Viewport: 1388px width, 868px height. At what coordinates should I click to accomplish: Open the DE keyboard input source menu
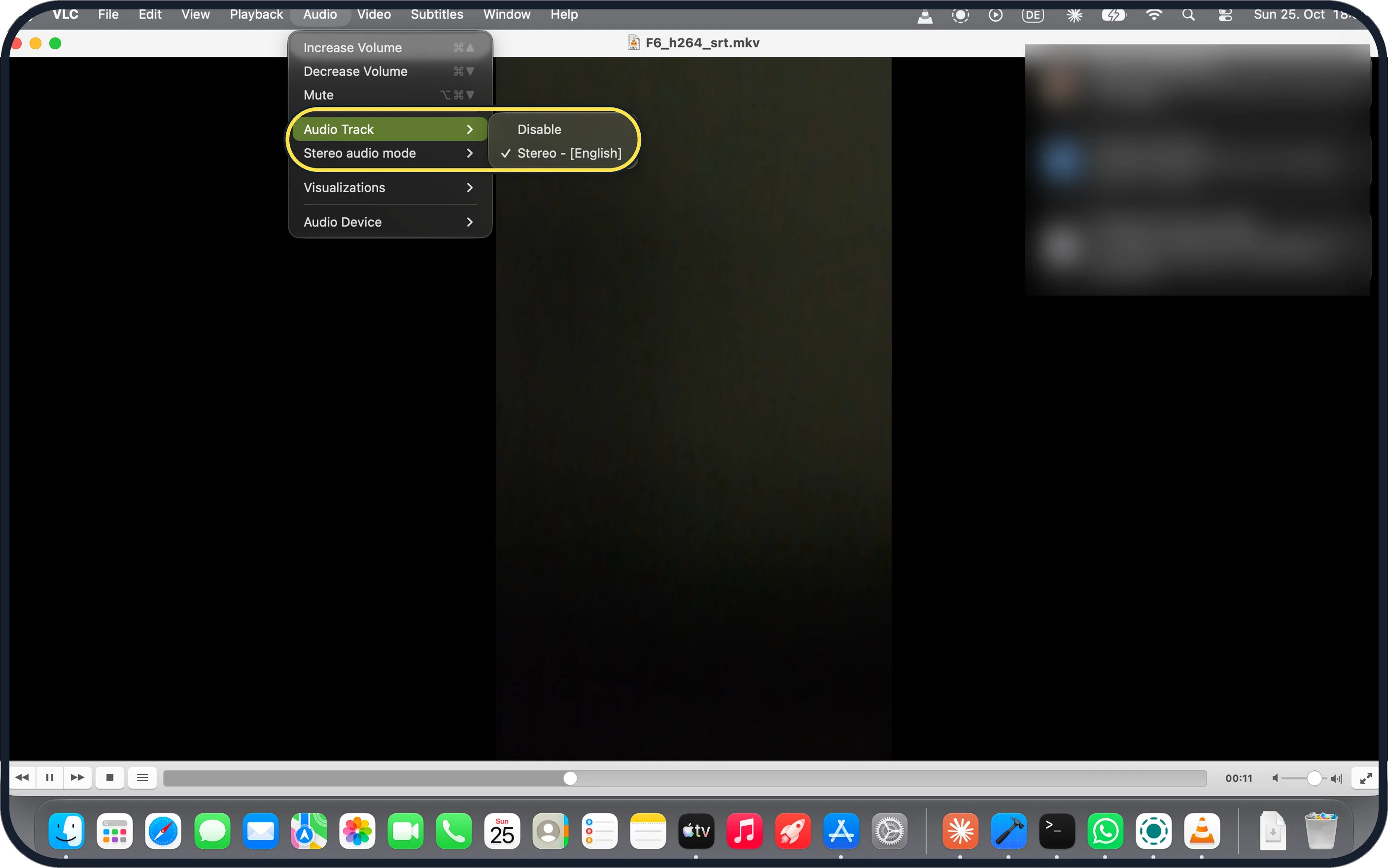click(1033, 15)
